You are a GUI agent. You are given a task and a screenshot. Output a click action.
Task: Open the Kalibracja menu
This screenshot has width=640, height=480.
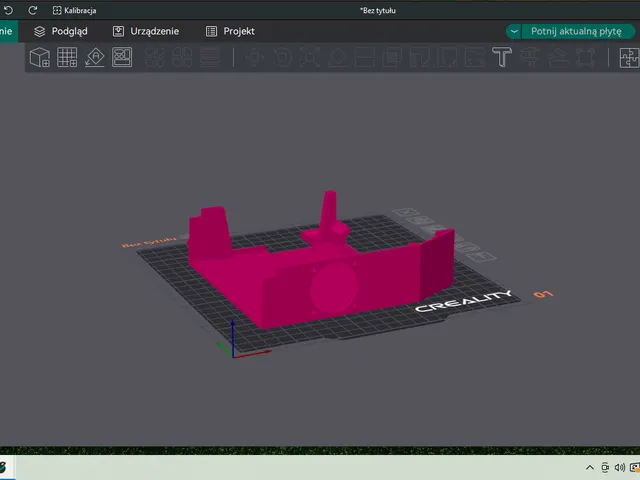point(74,11)
